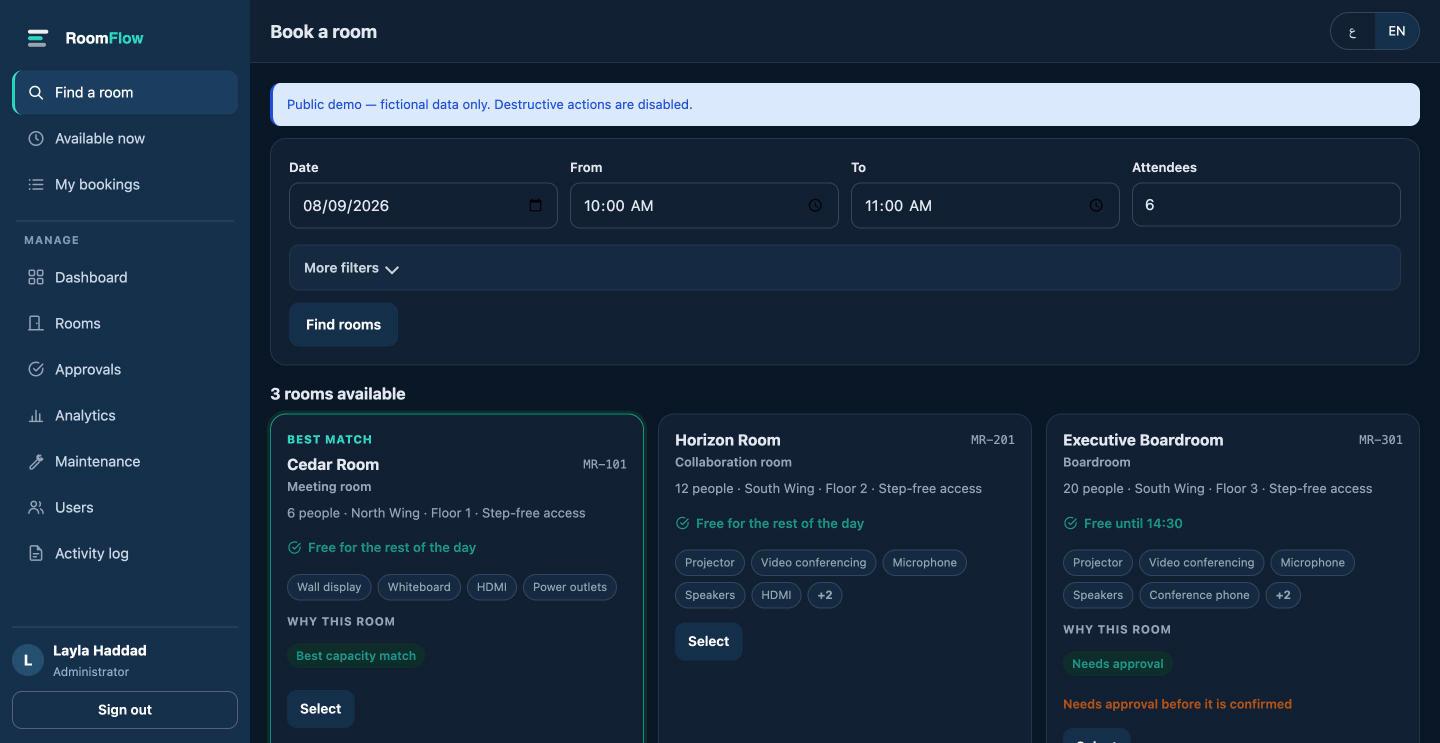Expand the +2 amenities on Executive Boardroom
The width and height of the screenshot is (1440, 743).
point(1283,595)
